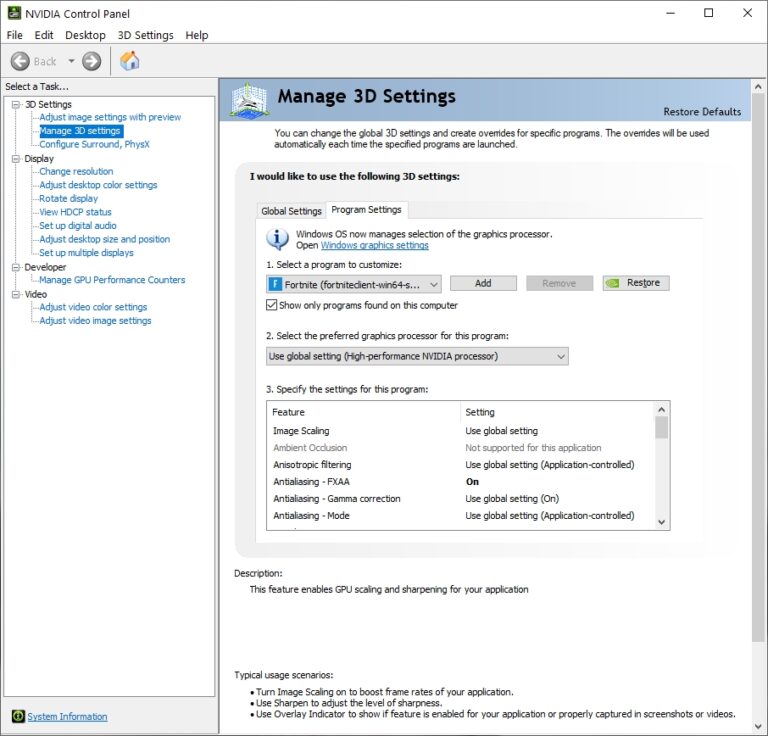Click the Feature column header

(363, 412)
